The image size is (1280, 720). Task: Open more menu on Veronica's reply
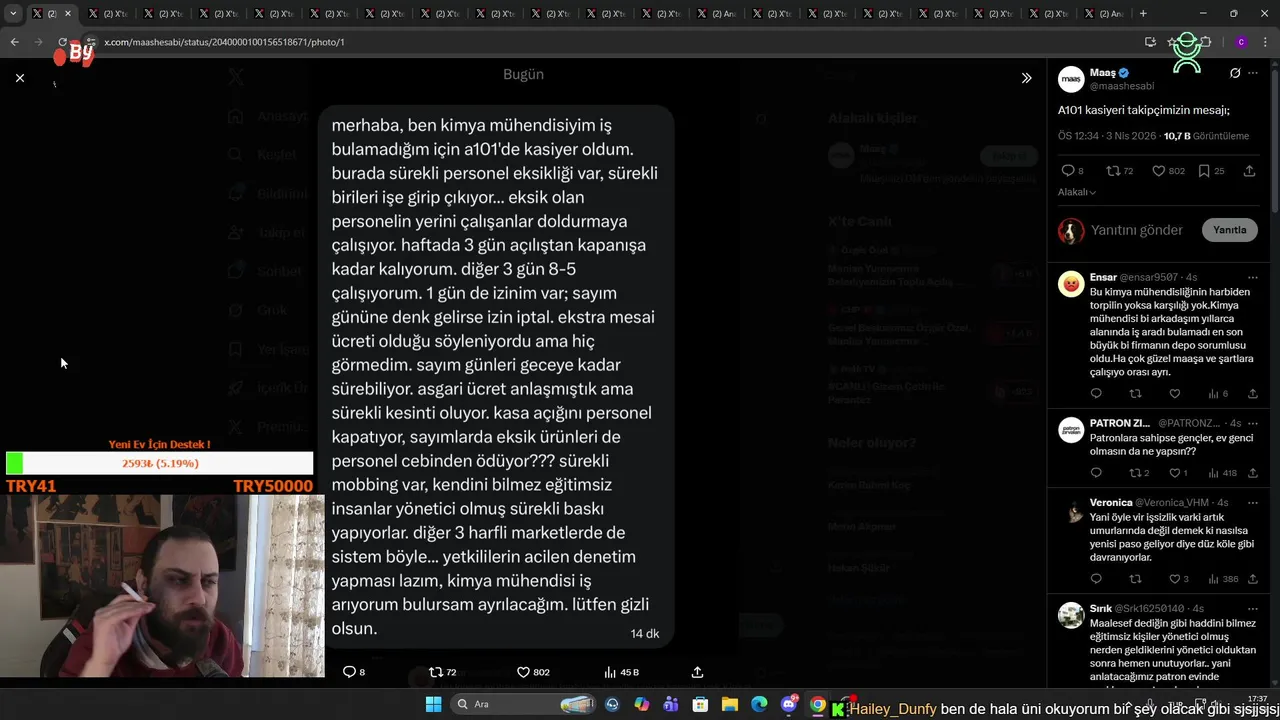point(1252,502)
